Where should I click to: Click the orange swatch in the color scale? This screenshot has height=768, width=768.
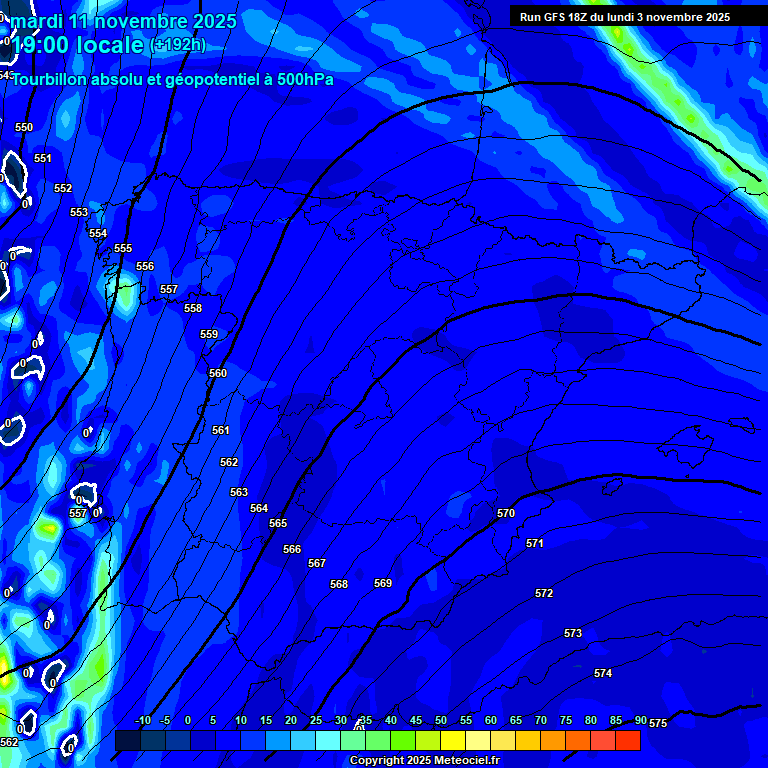click(x=552, y=741)
